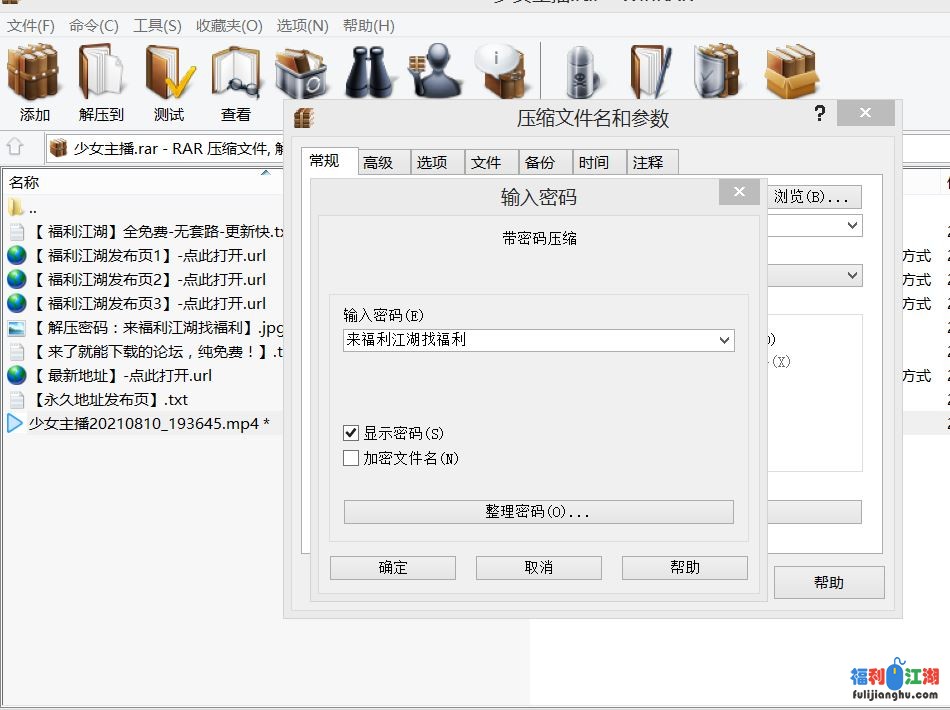Open the 文件(F) menu

(x=31, y=26)
